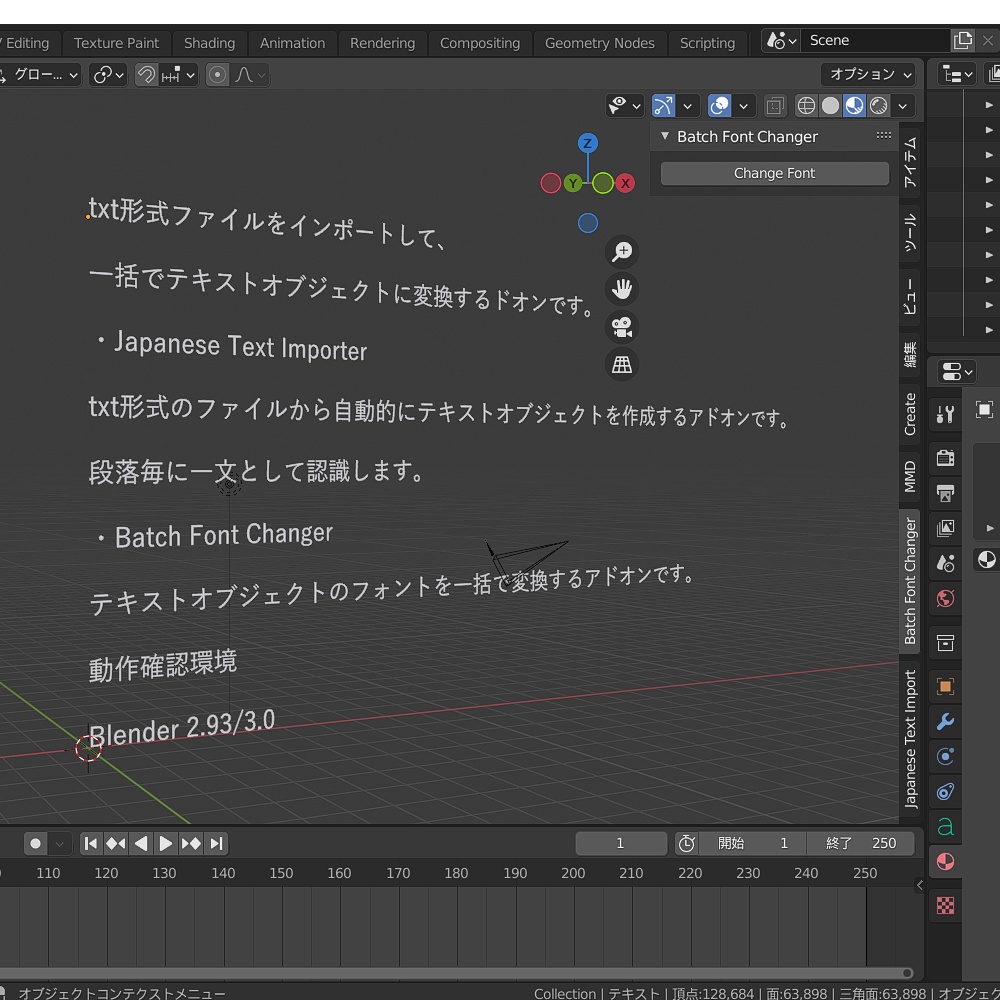Viewport: 1000px width, 1000px height.
Task: Enable wireframe viewport shading mode
Action: [806, 105]
